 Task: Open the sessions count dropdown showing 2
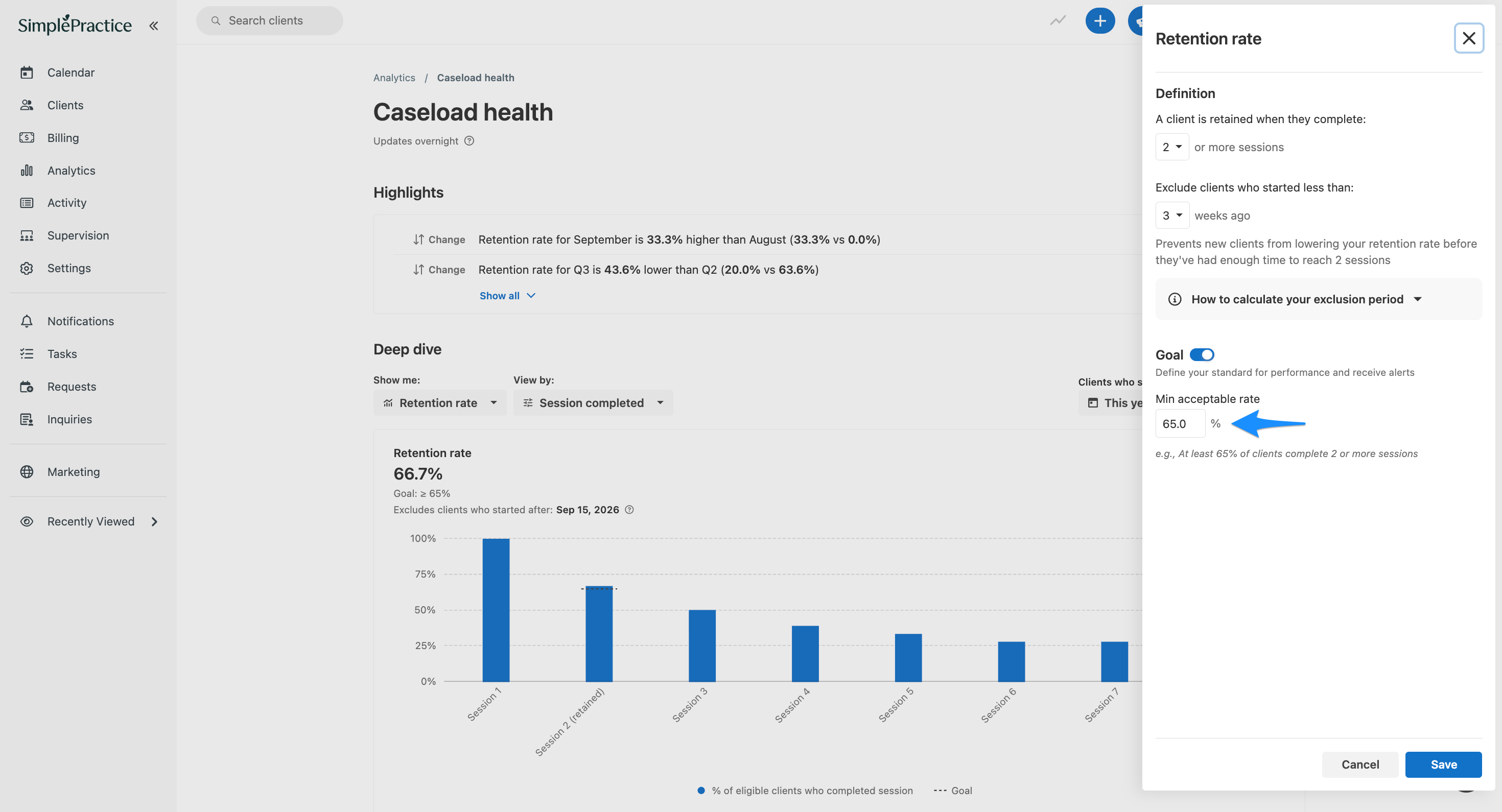[1171, 147]
